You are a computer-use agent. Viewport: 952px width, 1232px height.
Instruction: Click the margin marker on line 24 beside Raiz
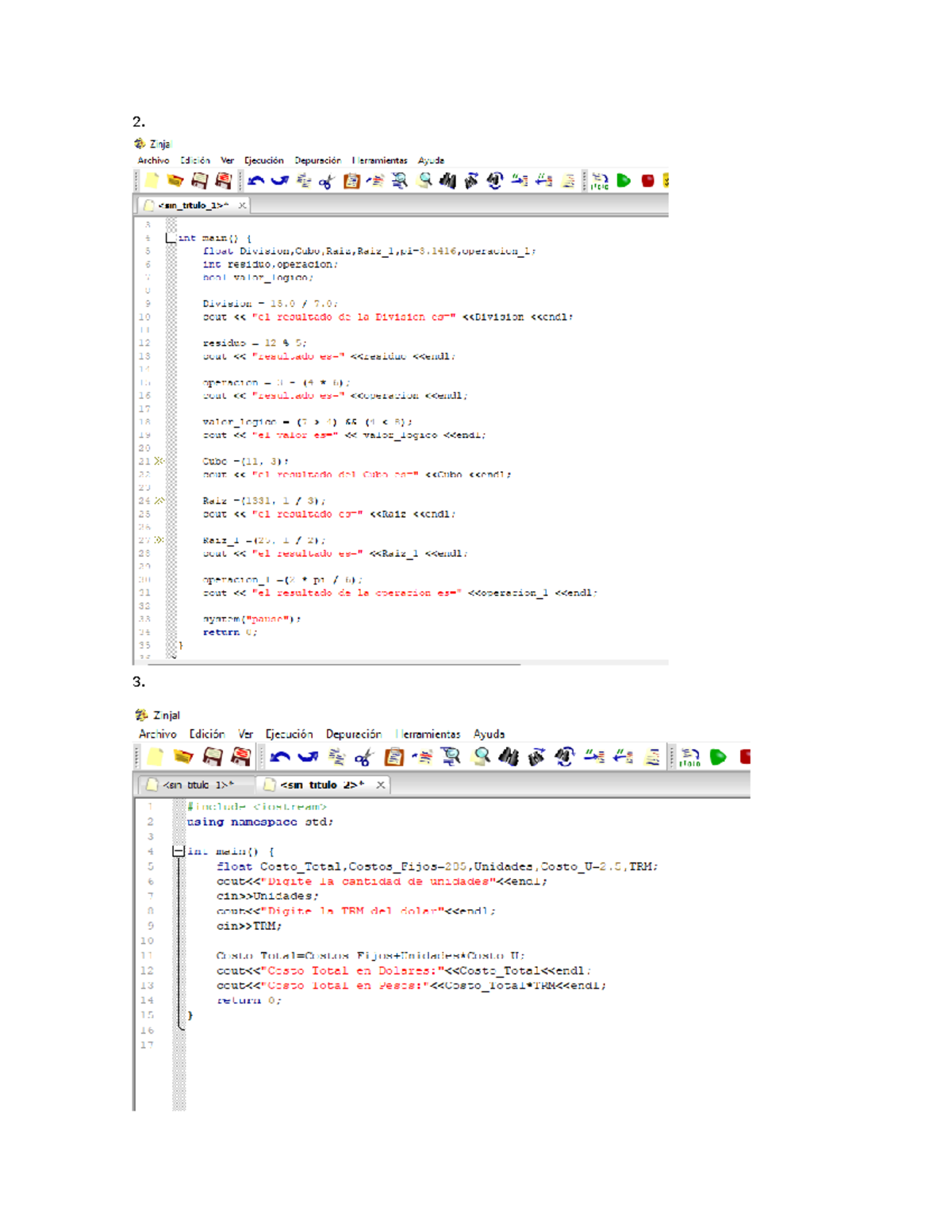pyautogui.click(x=159, y=501)
